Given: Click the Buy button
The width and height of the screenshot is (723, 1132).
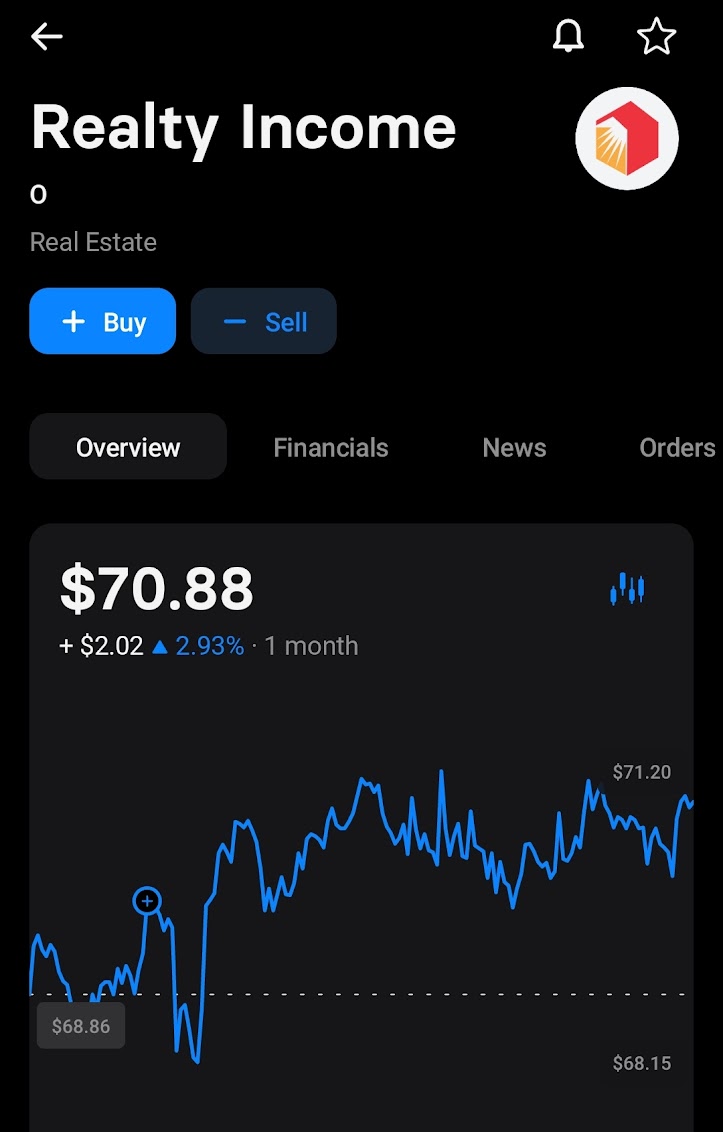Looking at the screenshot, I should 103,321.
